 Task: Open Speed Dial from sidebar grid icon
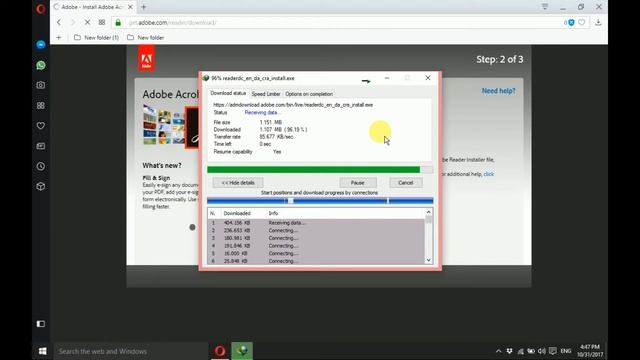41,105
